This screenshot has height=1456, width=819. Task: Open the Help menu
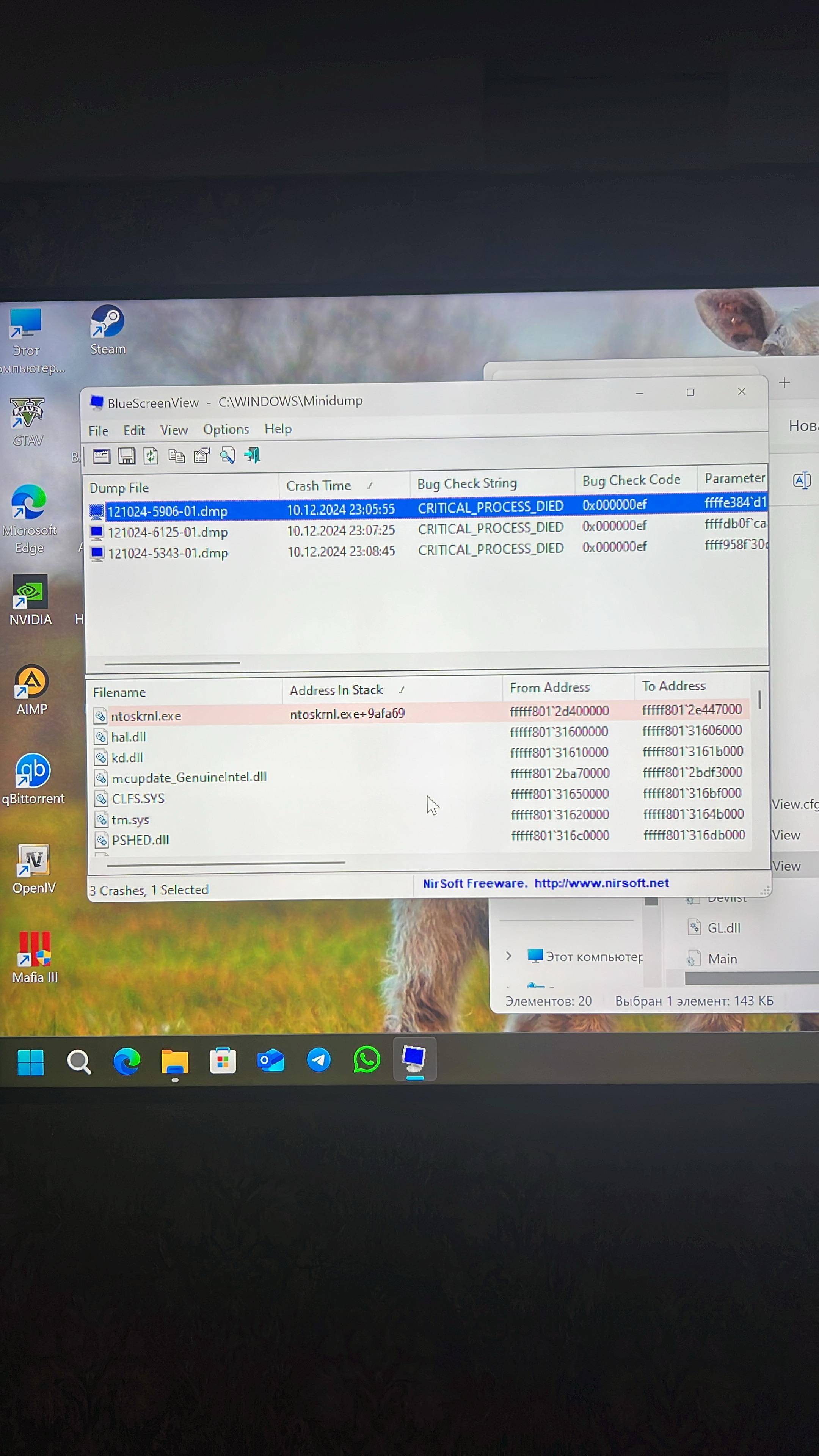(x=278, y=428)
